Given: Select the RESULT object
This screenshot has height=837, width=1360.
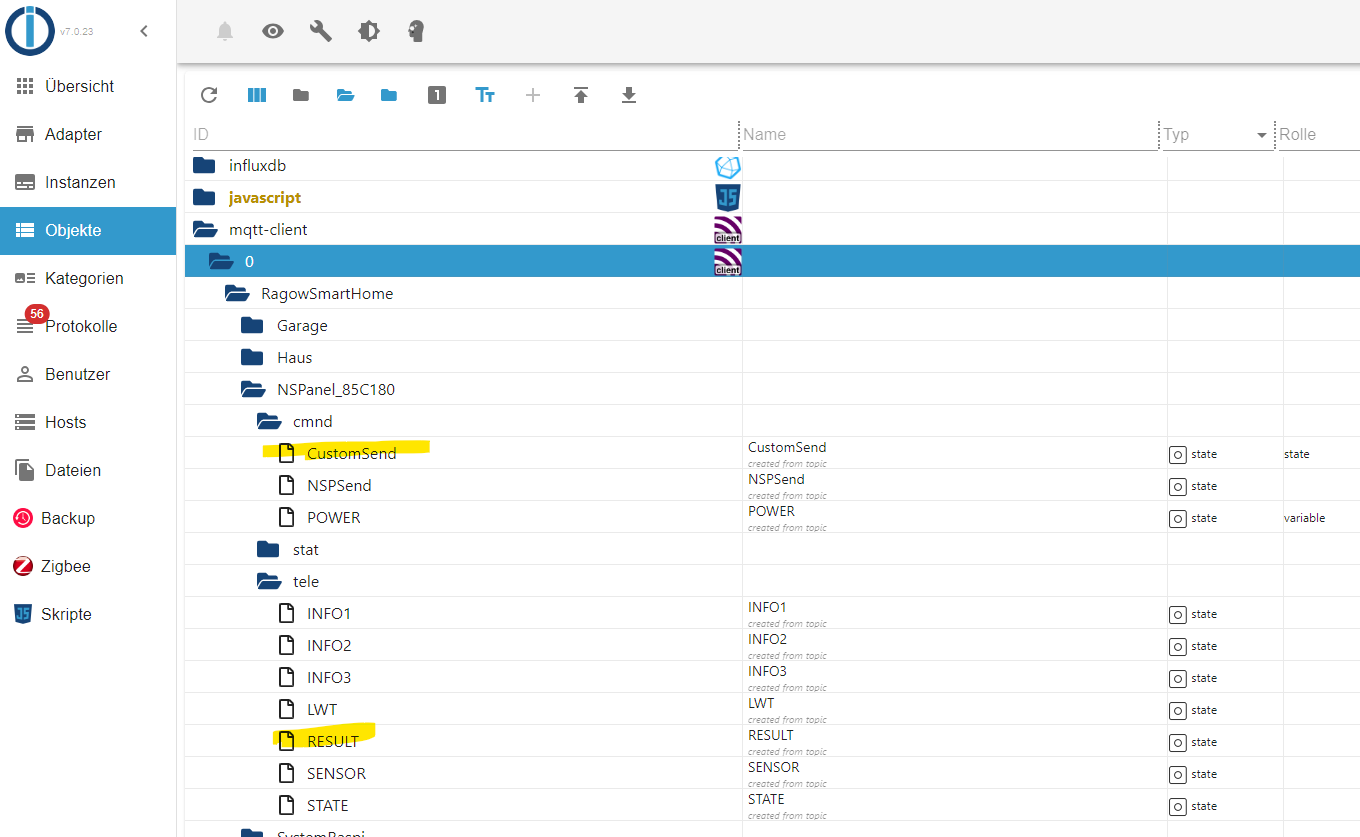Looking at the screenshot, I should tap(333, 741).
